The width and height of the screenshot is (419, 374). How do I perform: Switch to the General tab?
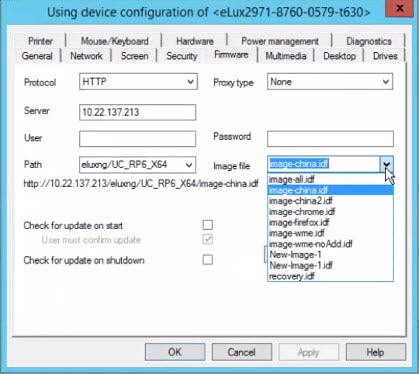coord(37,56)
